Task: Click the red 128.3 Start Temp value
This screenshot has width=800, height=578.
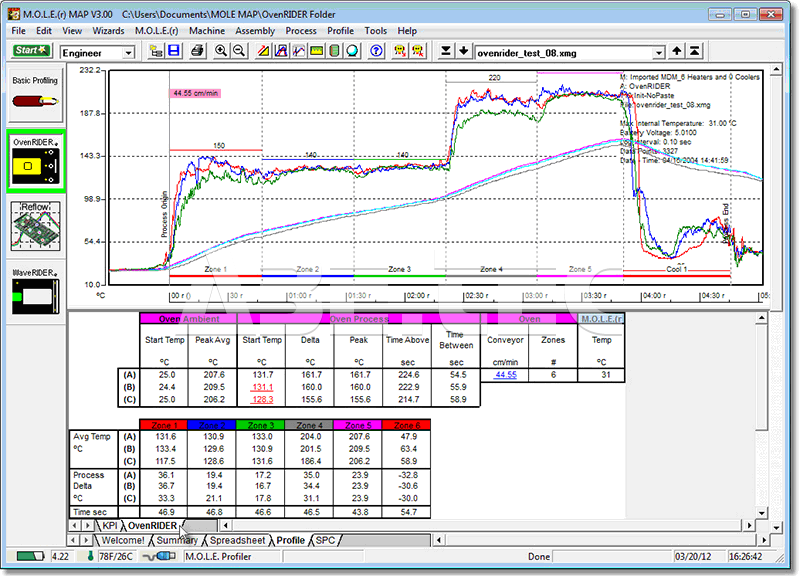Action: (262, 399)
